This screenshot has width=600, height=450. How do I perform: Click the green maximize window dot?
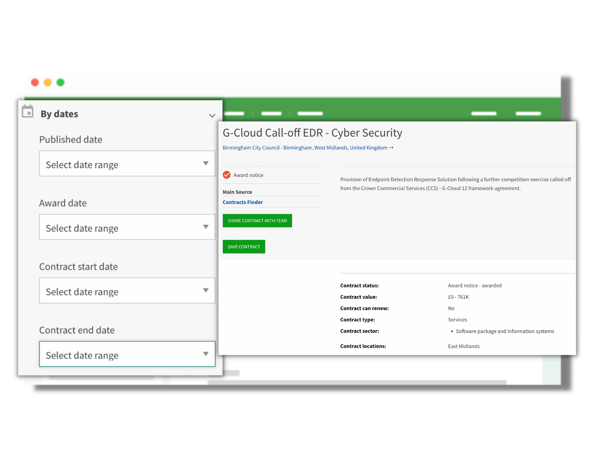60,82
